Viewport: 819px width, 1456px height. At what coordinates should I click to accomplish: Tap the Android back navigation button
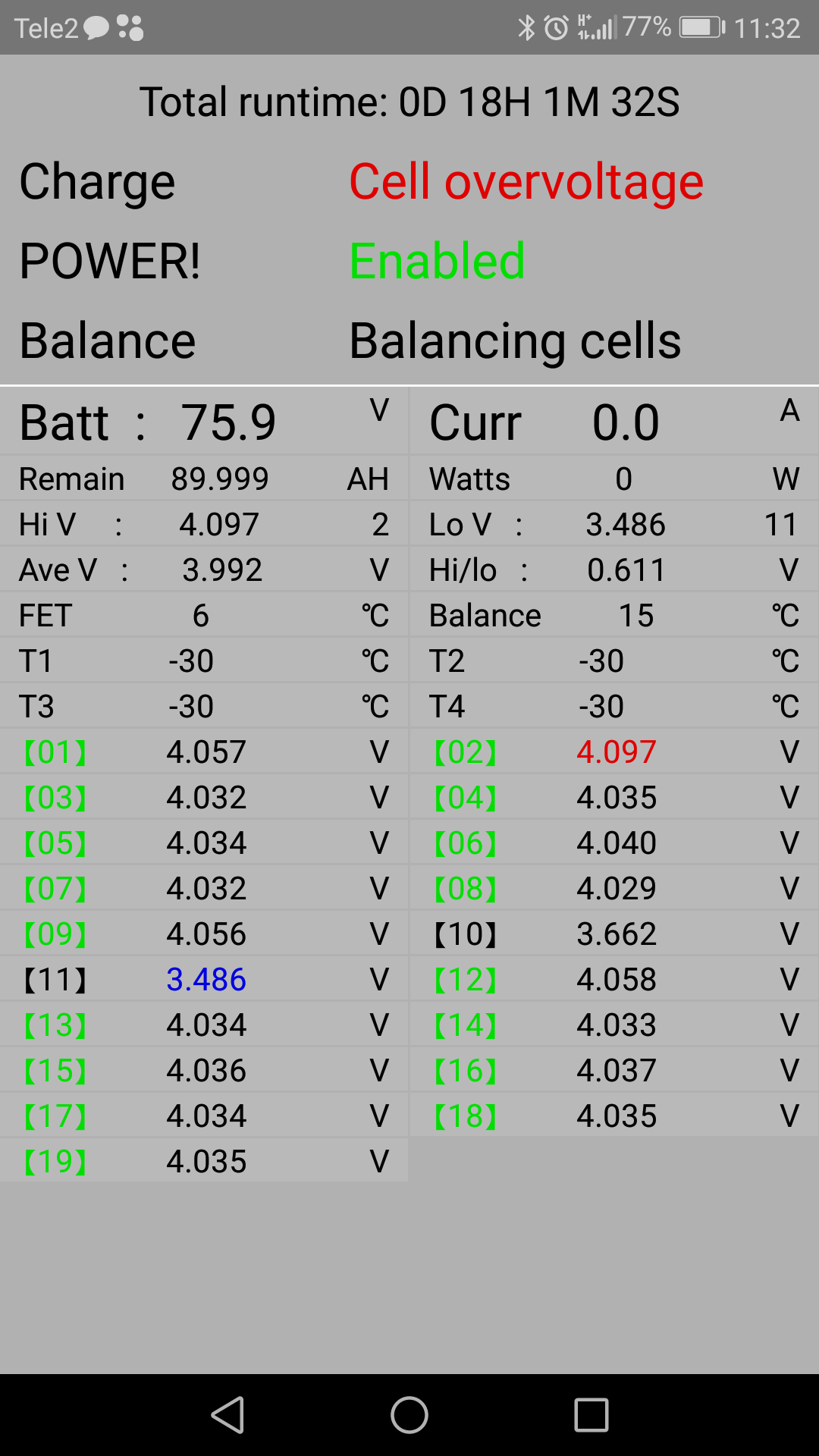pyautogui.click(x=227, y=1415)
